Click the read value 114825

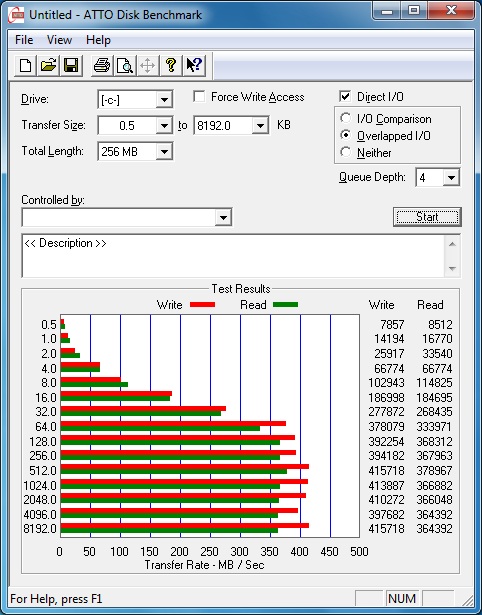pos(434,382)
